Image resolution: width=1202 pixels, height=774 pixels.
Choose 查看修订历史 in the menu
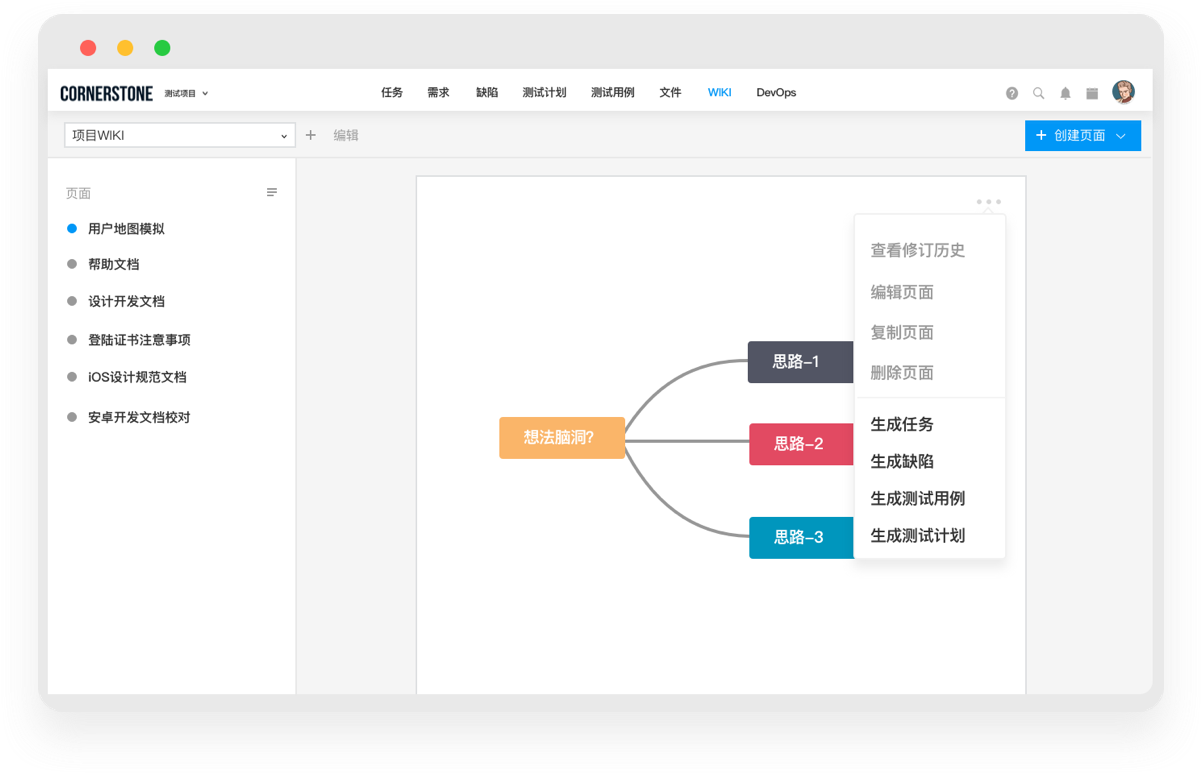tap(918, 250)
